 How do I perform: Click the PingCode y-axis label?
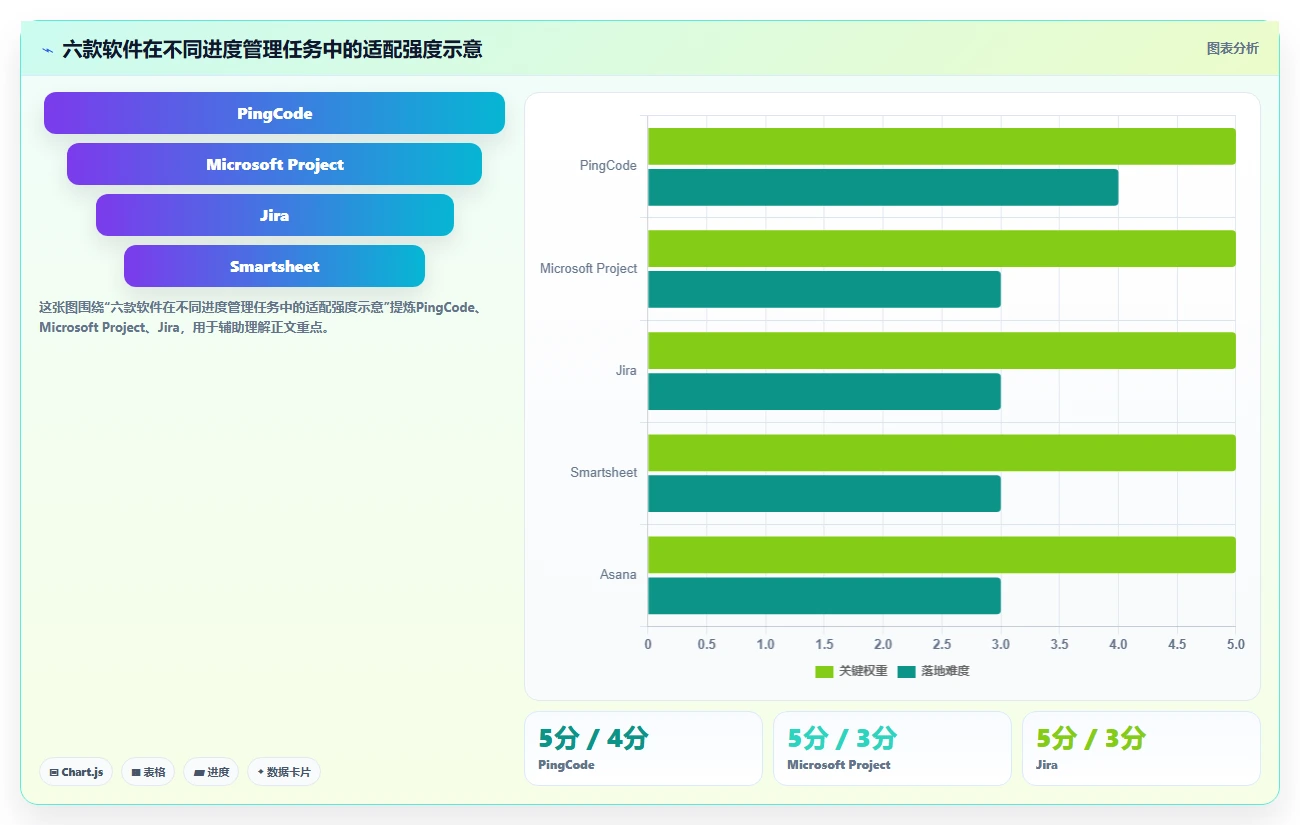tap(608, 166)
